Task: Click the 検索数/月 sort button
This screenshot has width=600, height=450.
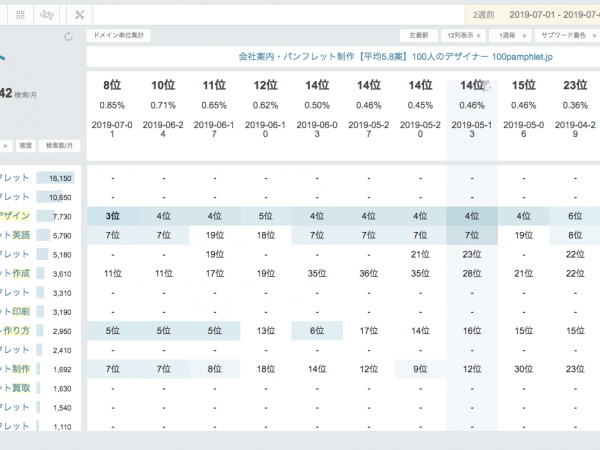Action: tap(59, 146)
